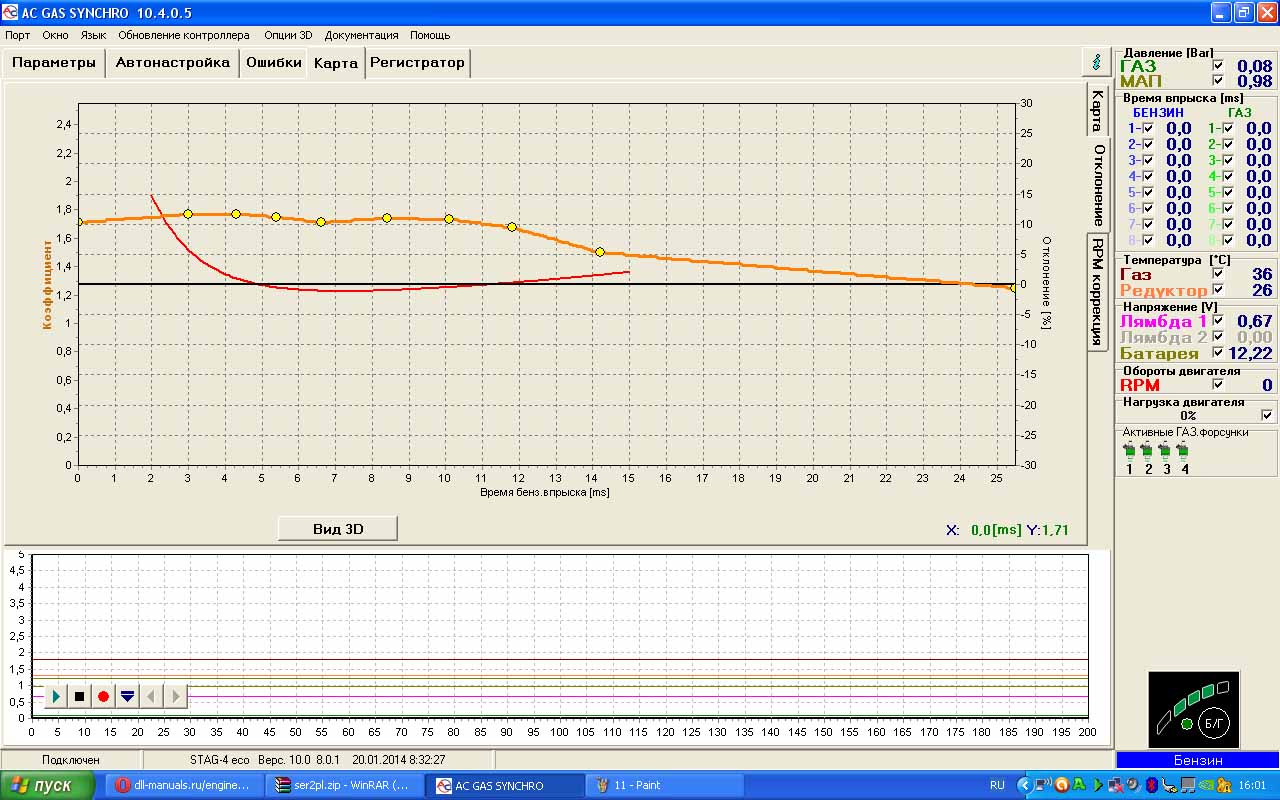Open the пуск Start menu
This screenshot has width=1280, height=800.
pyautogui.click(x=47, y=785)
